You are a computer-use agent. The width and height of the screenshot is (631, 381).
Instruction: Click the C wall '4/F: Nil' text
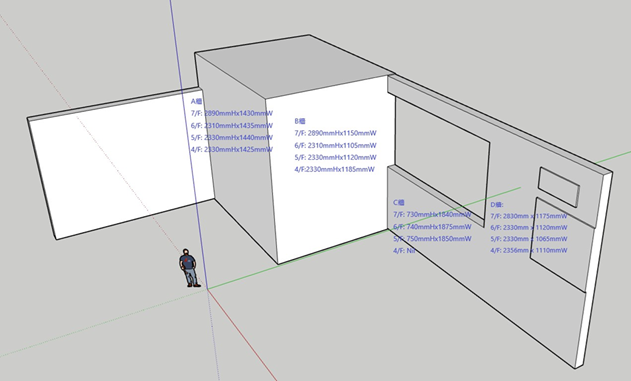404,251
